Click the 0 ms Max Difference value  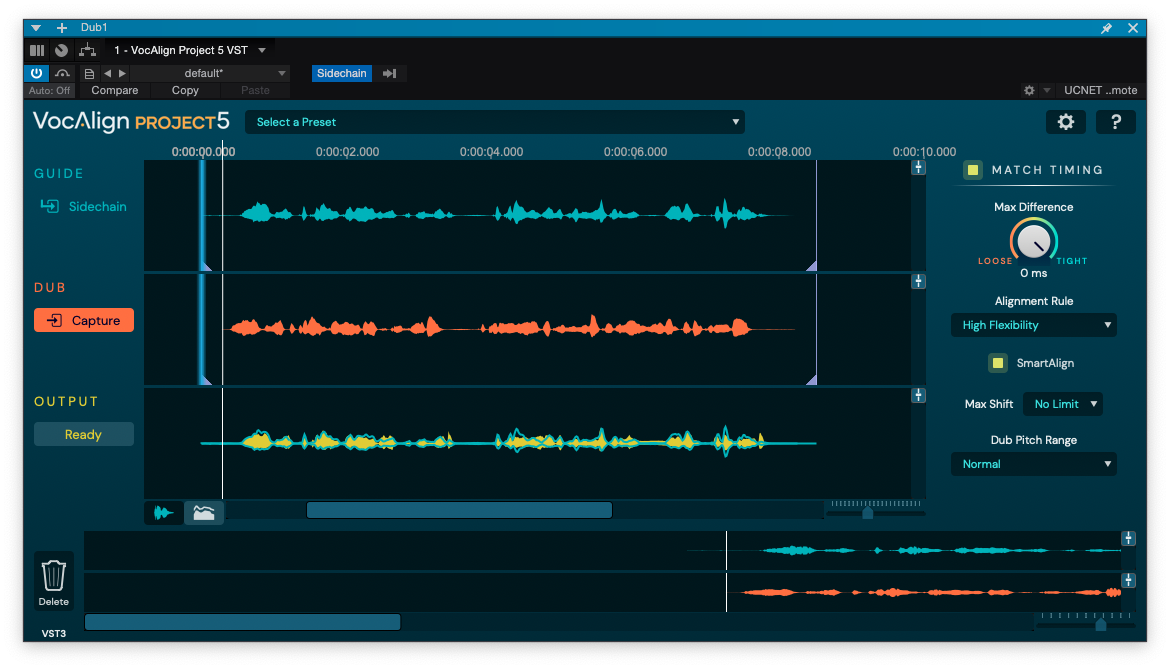[1033, 274]
